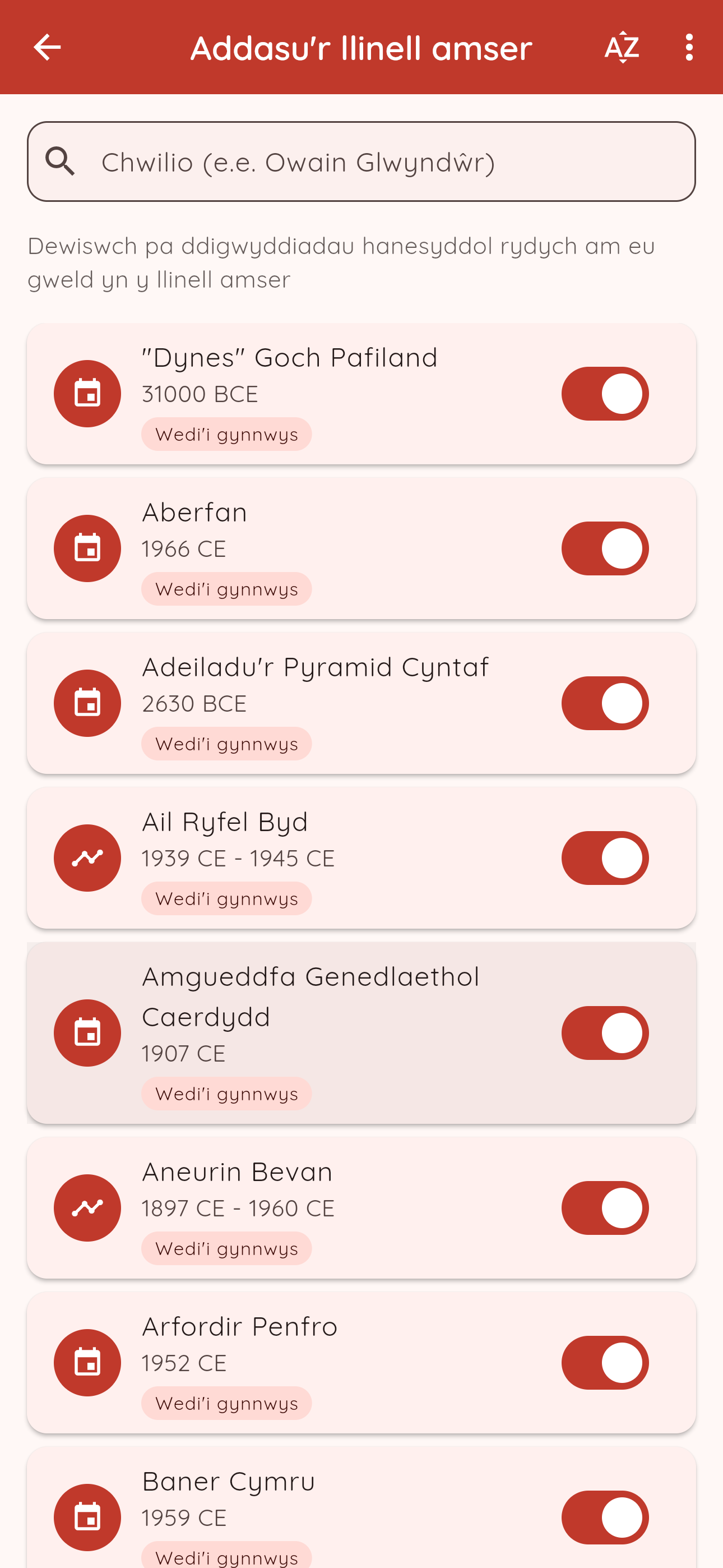The width and height of the screenshot is (723, 1568).
Task: Click the range icon beside Aneurin Bevan
Action: [x=87, y=1207]
